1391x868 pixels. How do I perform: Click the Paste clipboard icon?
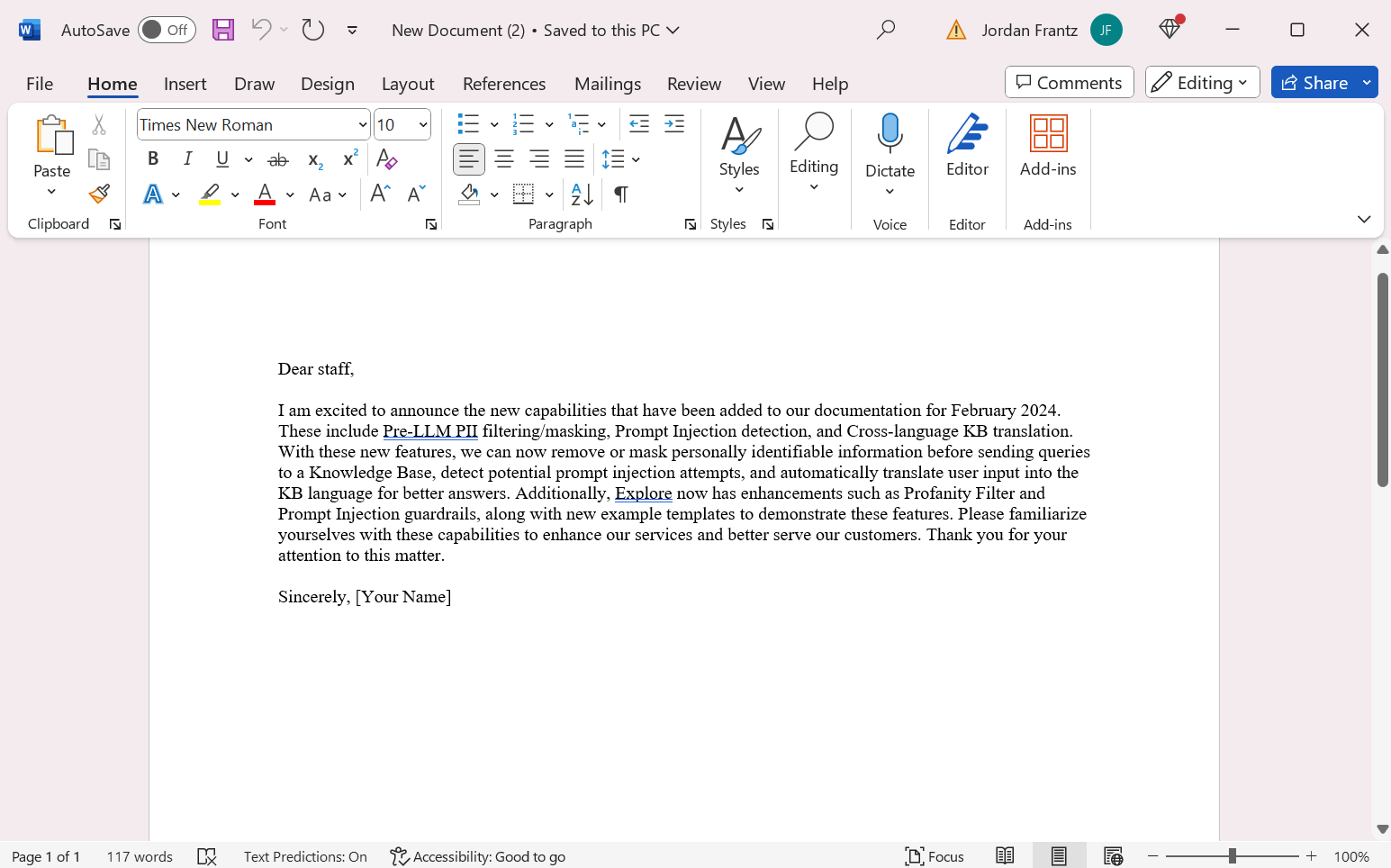point(52,135)
